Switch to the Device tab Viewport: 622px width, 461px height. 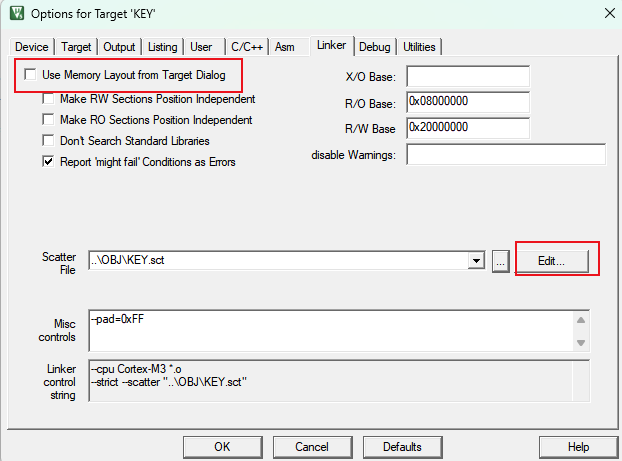31,47
